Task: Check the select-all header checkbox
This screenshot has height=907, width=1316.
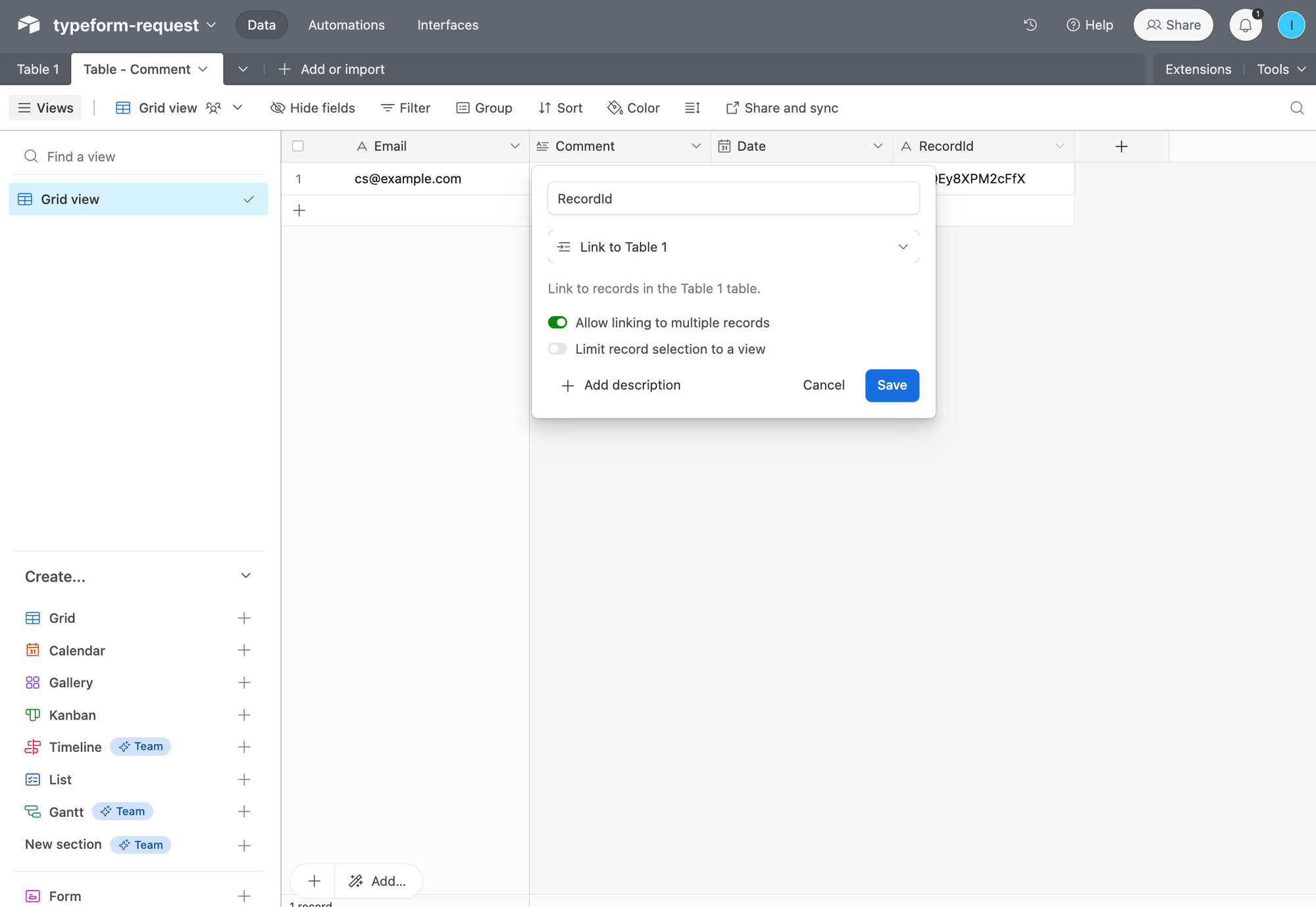Action: pos(298,146)
